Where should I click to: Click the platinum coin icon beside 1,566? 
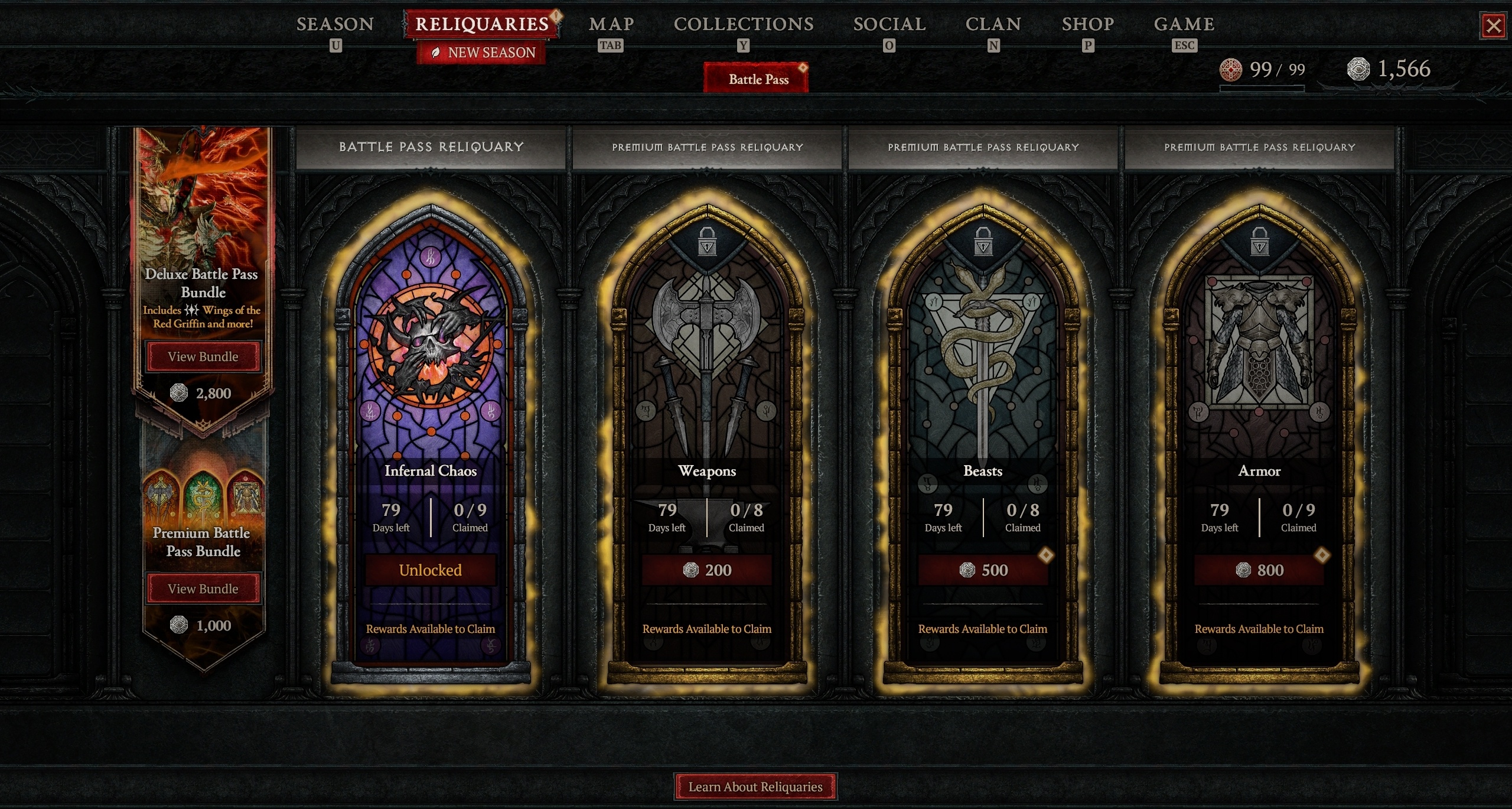coord(1358,69)
